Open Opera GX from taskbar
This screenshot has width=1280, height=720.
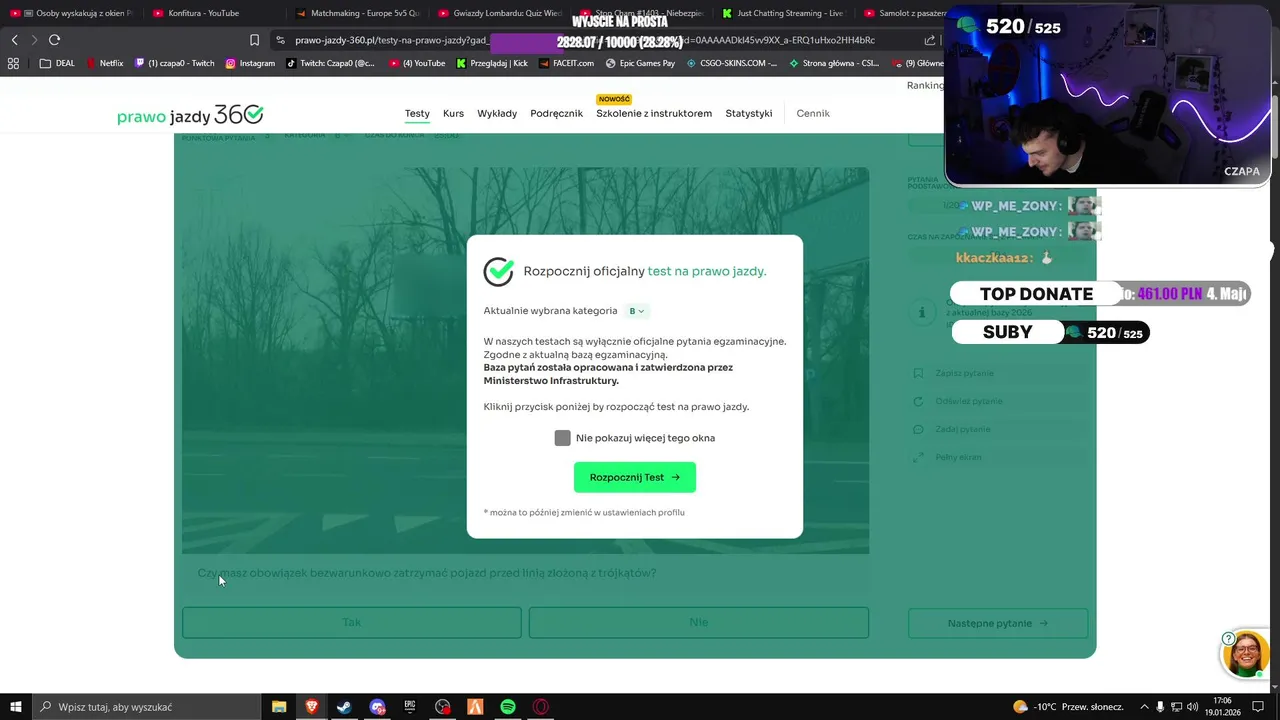[x=541, y=707]
